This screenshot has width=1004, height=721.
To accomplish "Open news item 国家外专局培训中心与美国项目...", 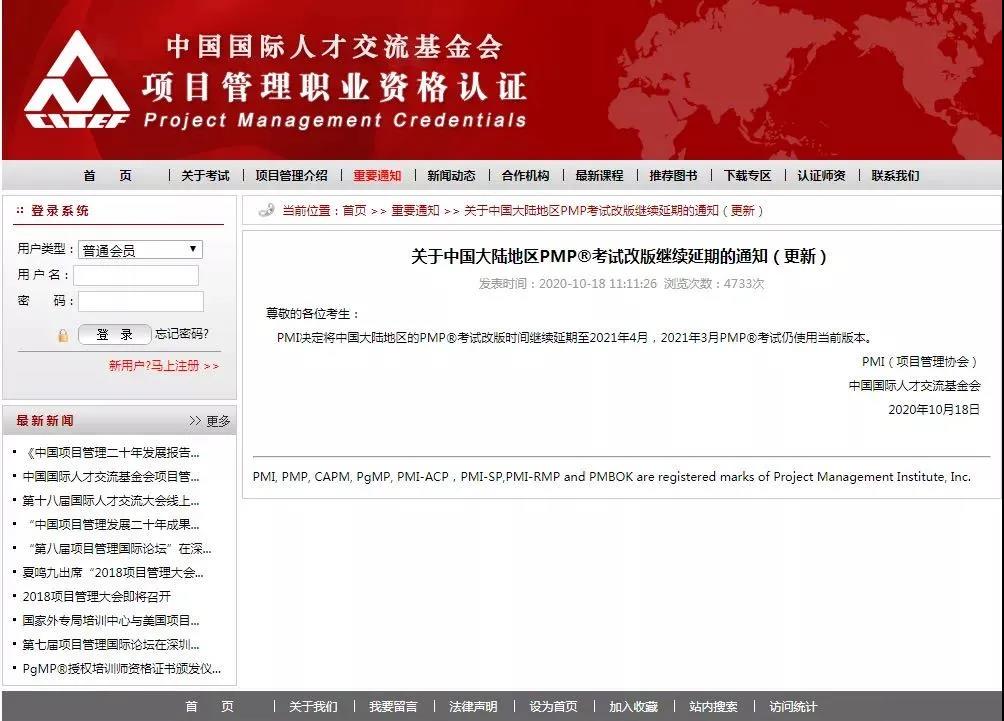I will tap(111, 620).
